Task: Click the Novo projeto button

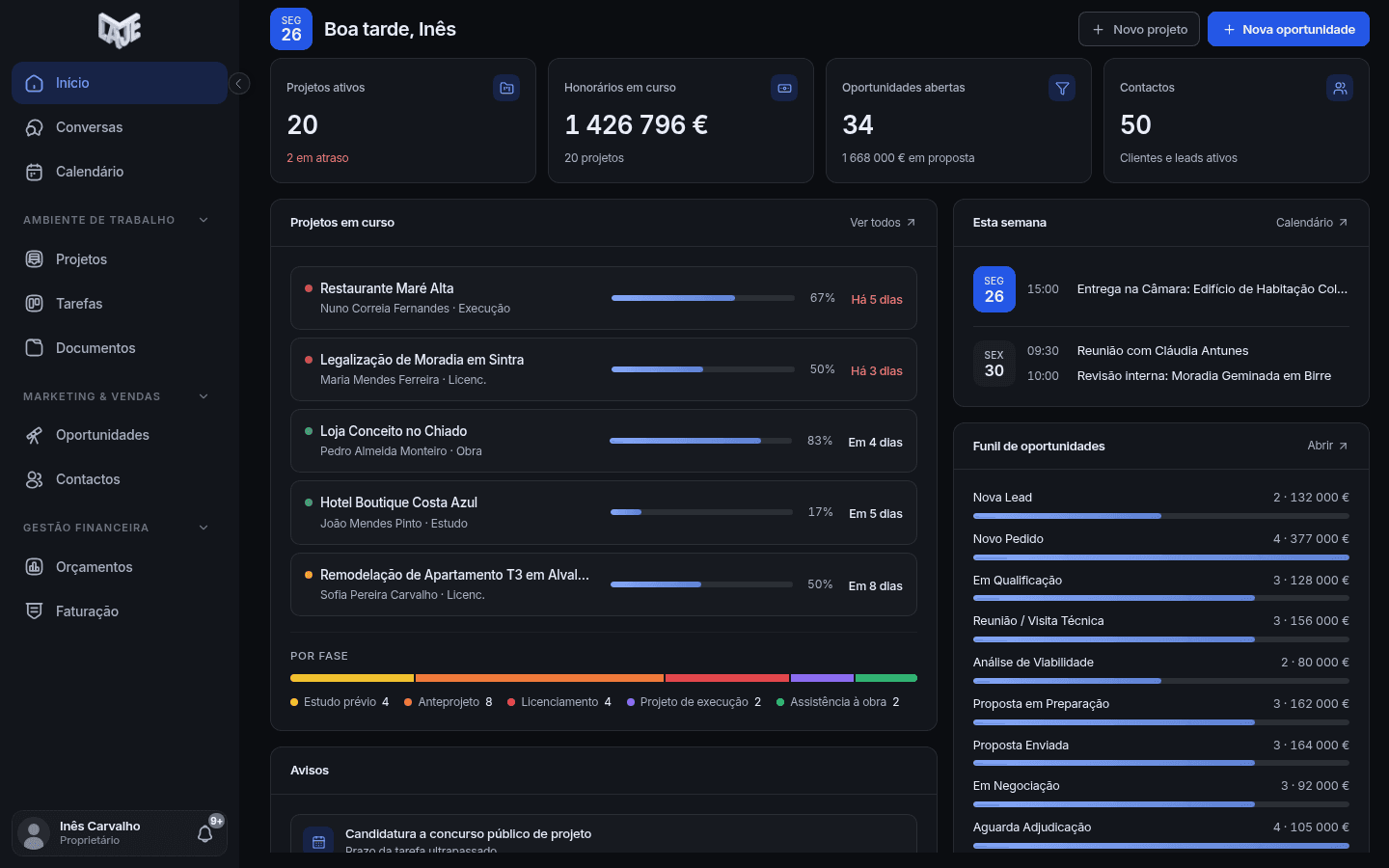Action: click(x=1139, y=29)
